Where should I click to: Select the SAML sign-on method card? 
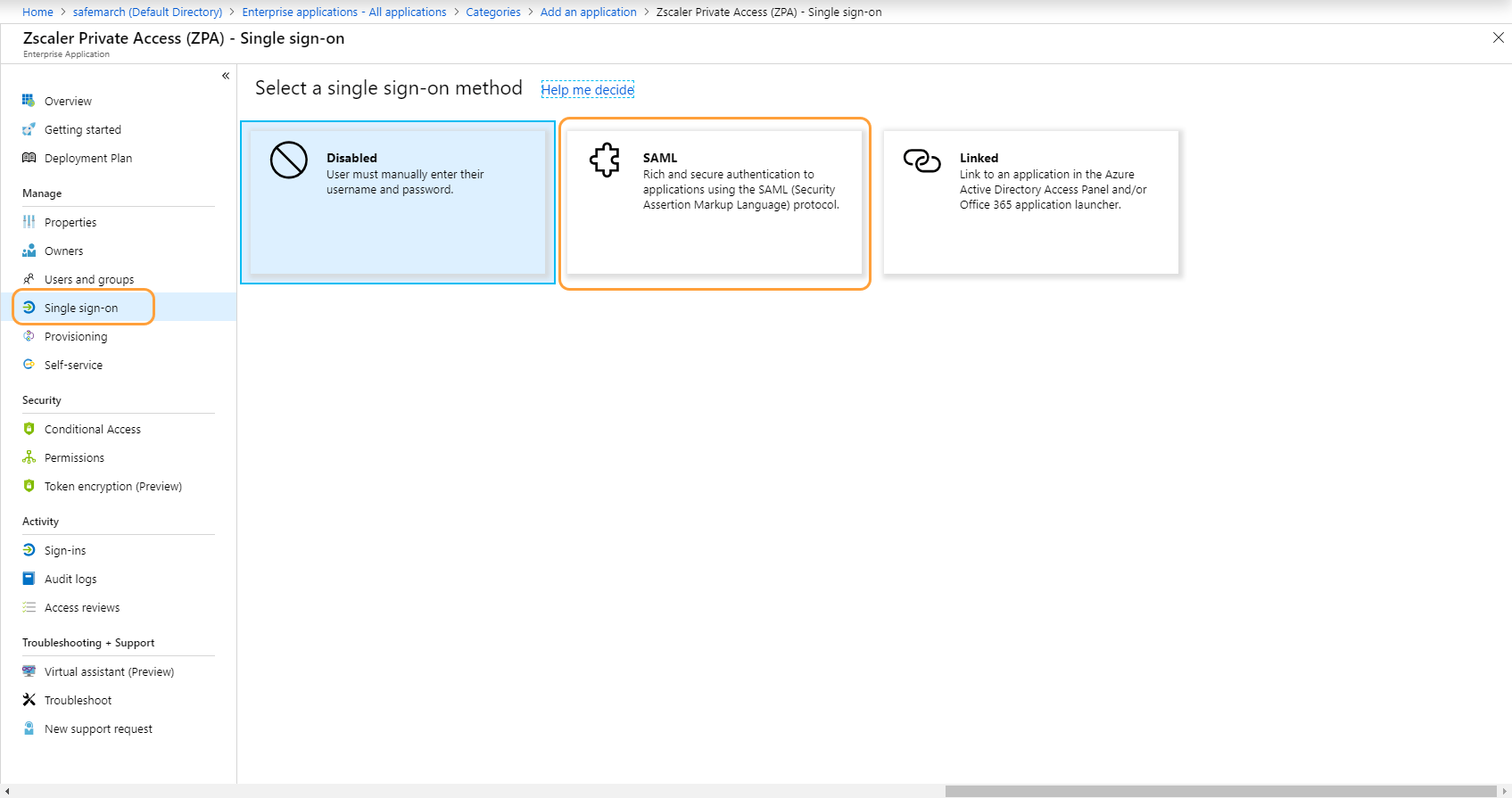[715, 202]
